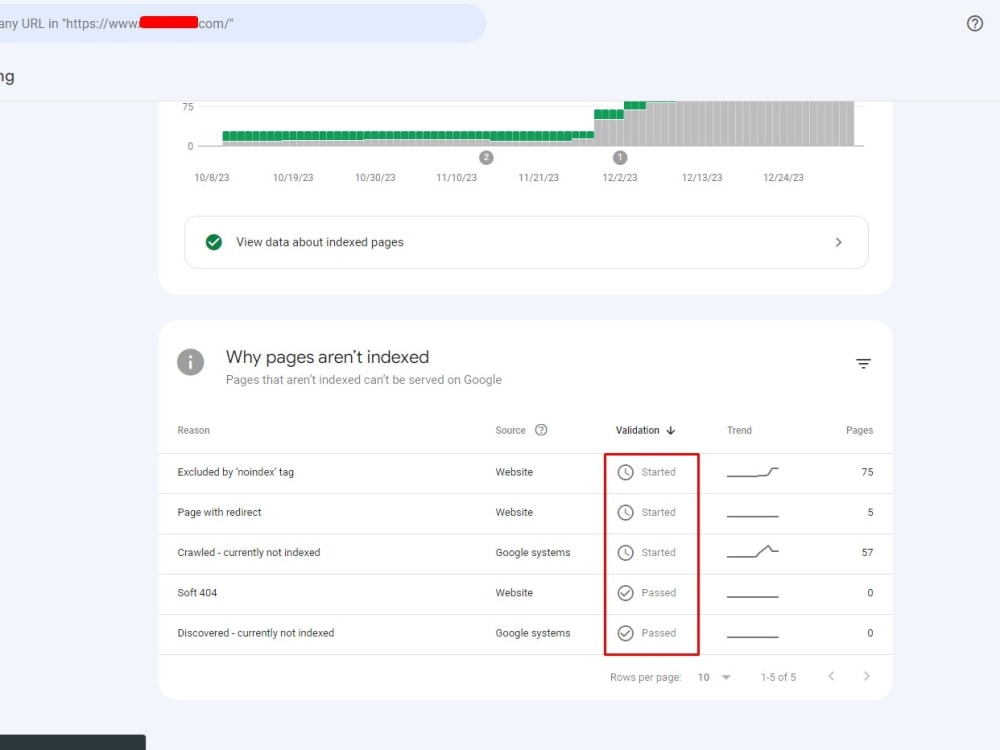This screenshot has width=1000, height=750.
Task: Open the Rows per page dropdown
Action: tap(716, 677)
